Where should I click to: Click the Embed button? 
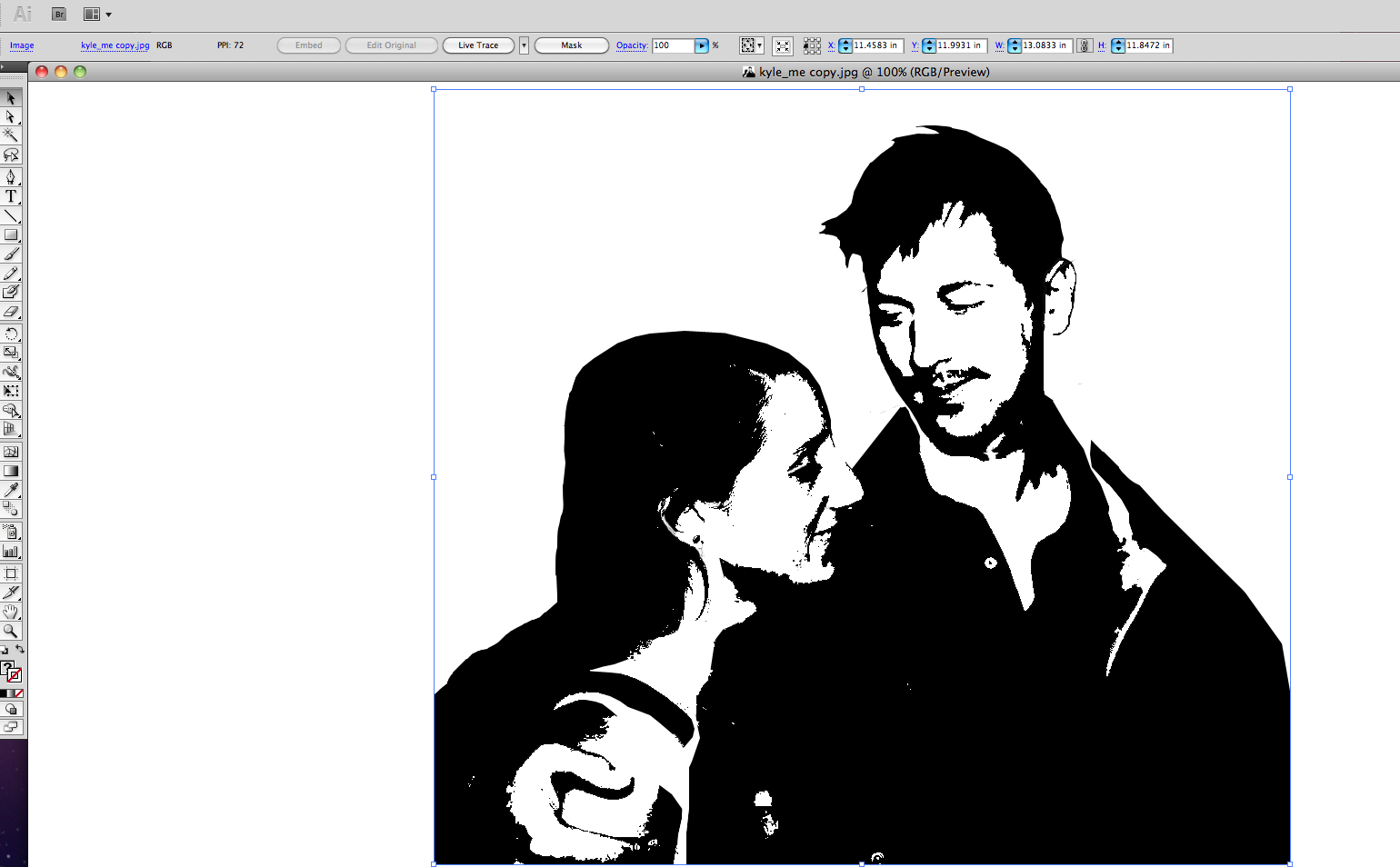point(309,45)
